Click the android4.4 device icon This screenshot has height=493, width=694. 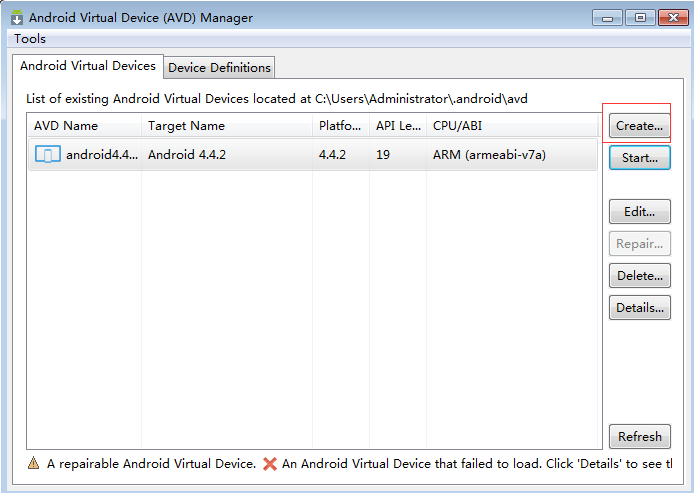(x=48, y=155)
